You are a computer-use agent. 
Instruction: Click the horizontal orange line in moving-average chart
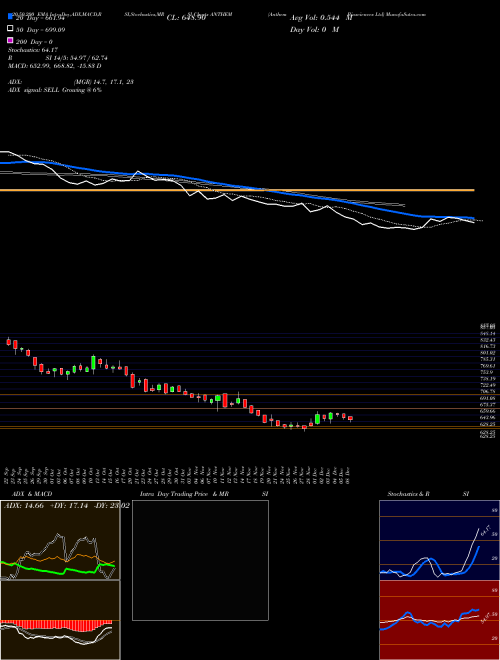[x=237, y=190]
